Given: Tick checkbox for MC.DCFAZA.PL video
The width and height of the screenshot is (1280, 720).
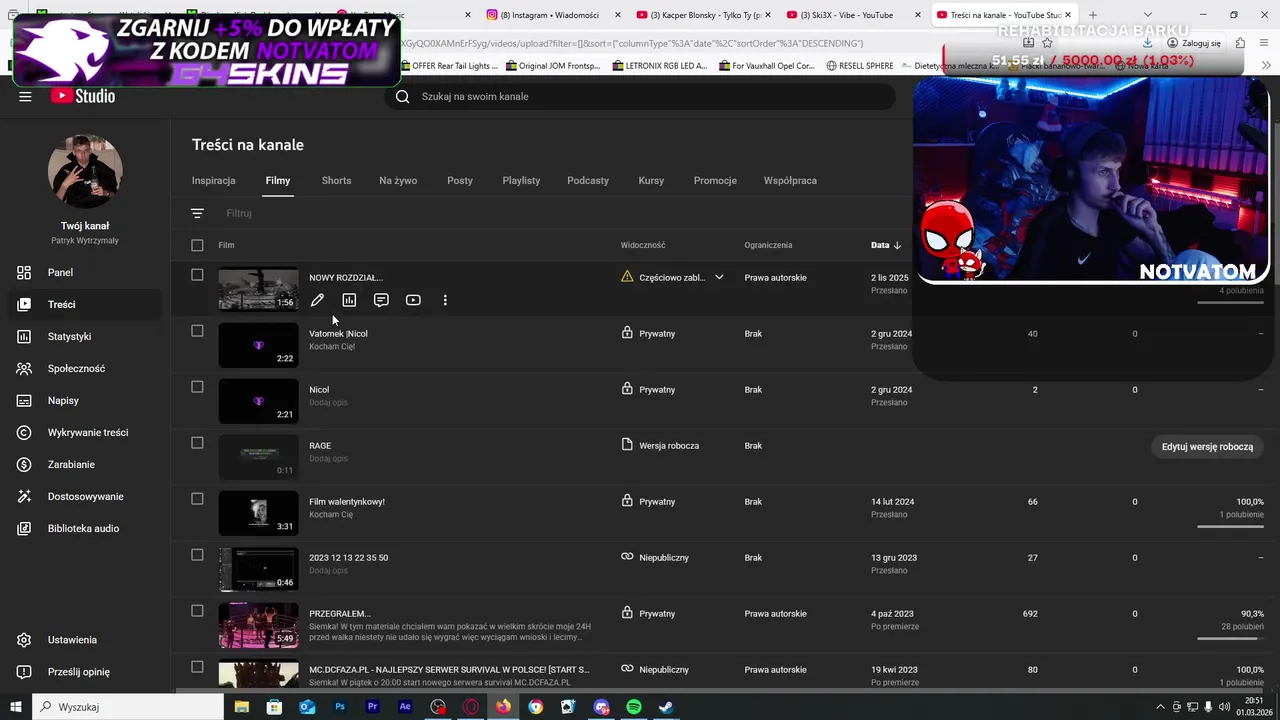Looking at the screenshot, I should coord(197,667).
